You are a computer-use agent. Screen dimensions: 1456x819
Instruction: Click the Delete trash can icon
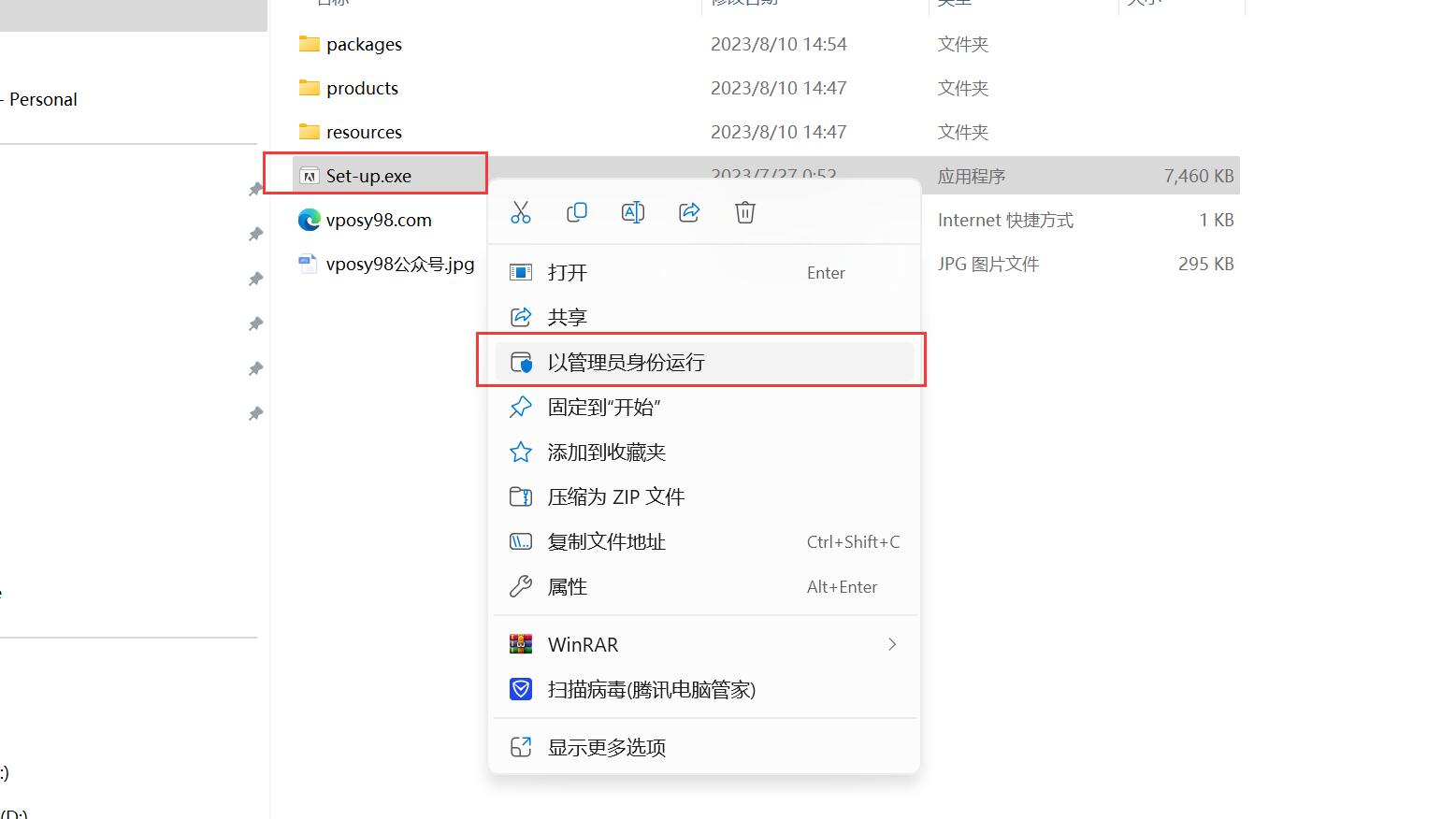coord(745,212)
